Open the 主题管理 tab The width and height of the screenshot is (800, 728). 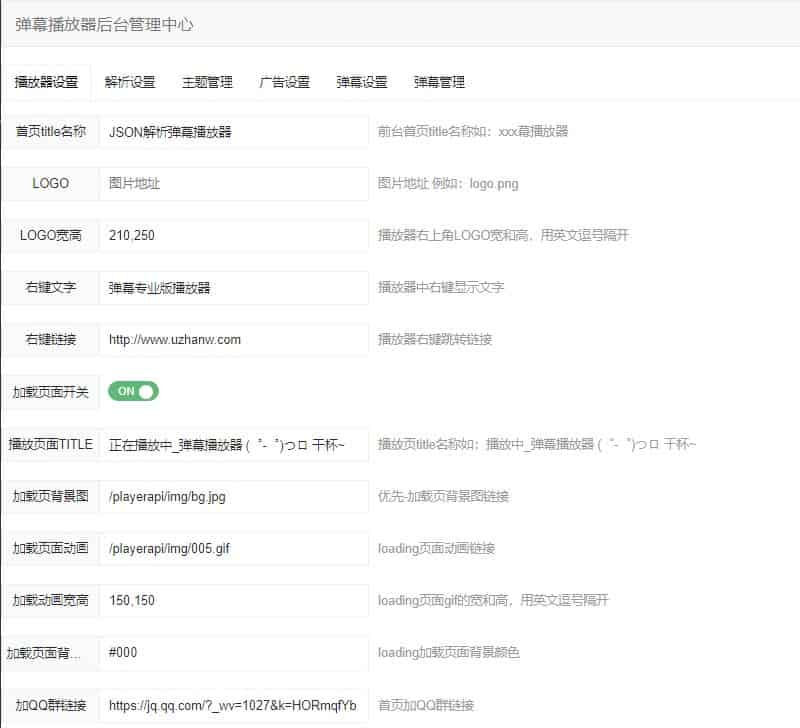(207, 83)
